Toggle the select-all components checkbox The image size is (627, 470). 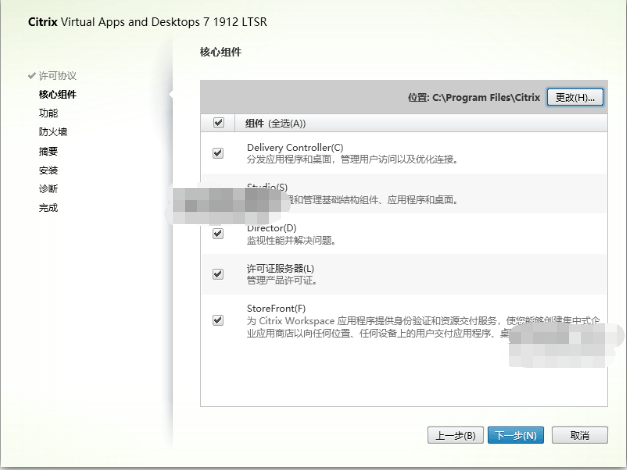point(218,122)
